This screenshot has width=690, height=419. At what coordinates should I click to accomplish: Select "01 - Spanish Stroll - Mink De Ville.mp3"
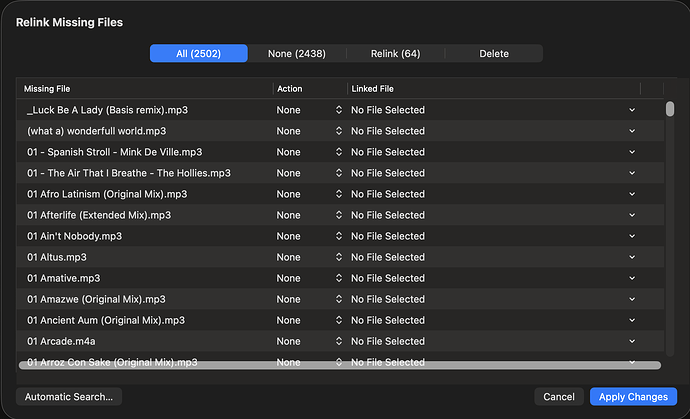coord(114,152)
